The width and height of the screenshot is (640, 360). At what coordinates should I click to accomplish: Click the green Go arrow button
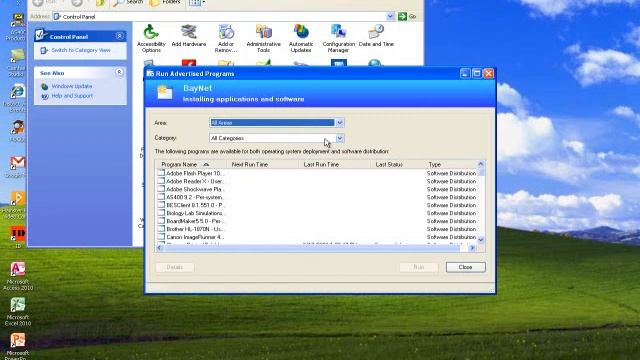point(402,16)
